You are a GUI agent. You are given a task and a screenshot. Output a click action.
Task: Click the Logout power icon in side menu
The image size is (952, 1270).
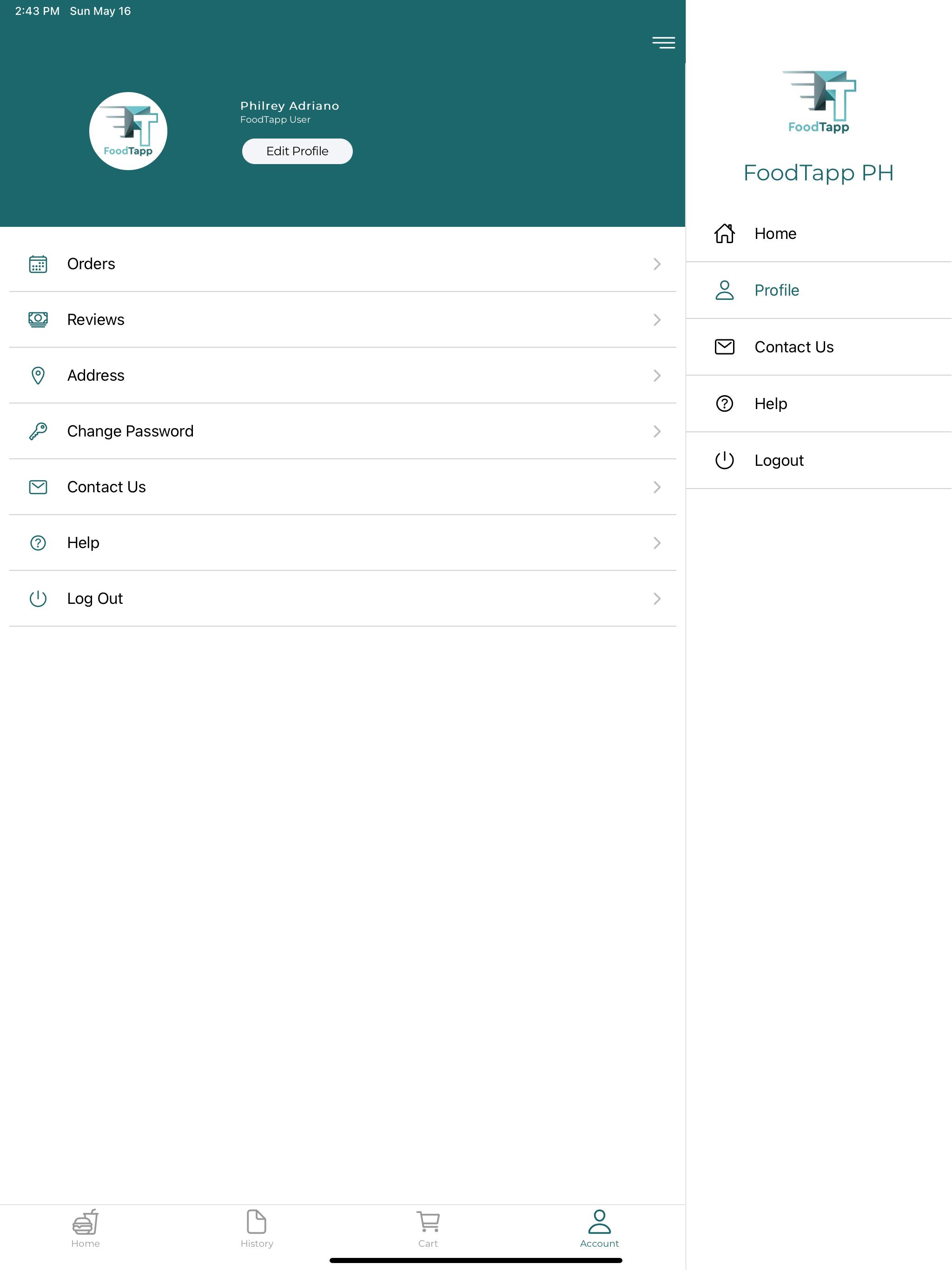724,461
